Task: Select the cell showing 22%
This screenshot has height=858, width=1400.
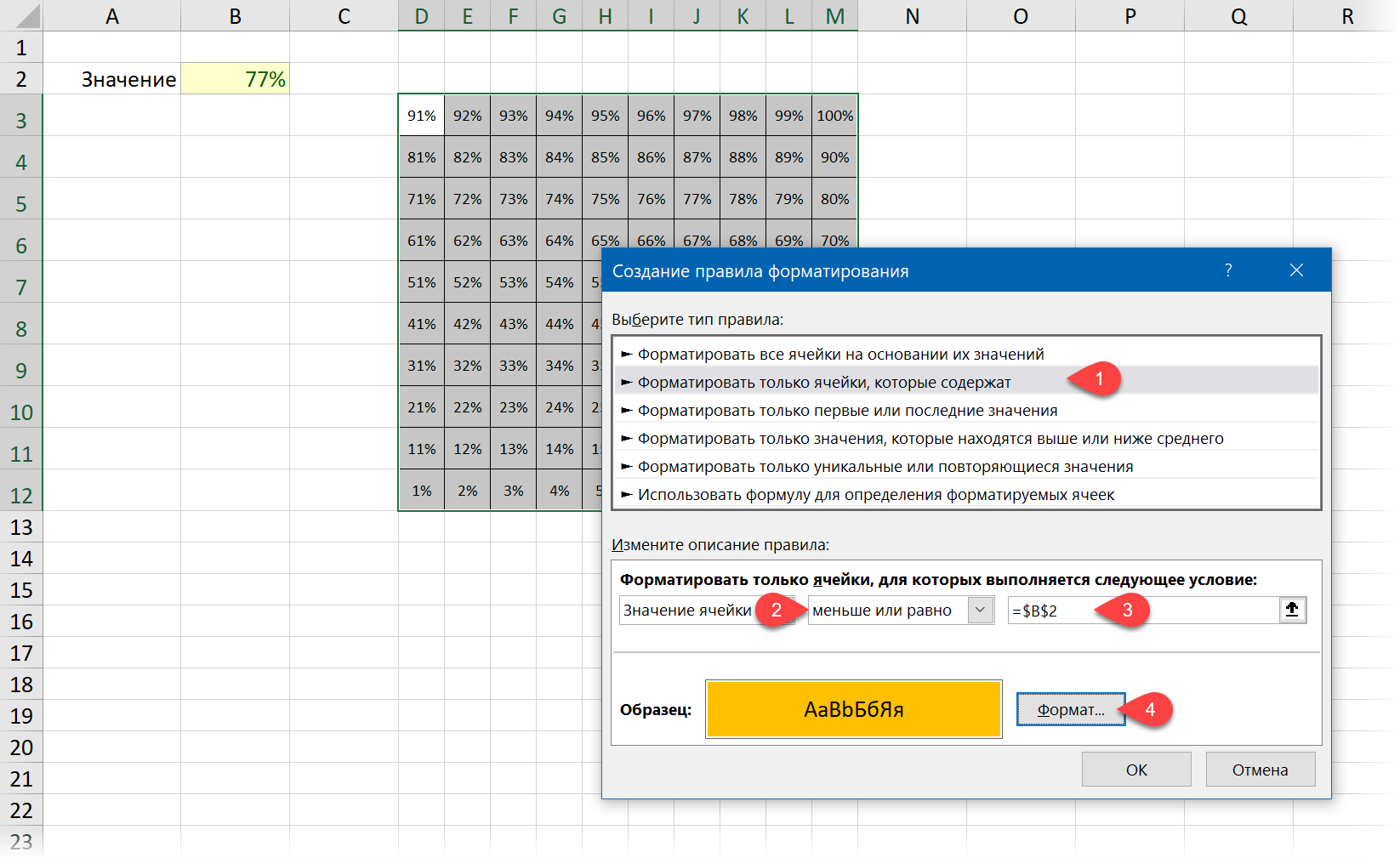Action: click(x=467, y=407)
